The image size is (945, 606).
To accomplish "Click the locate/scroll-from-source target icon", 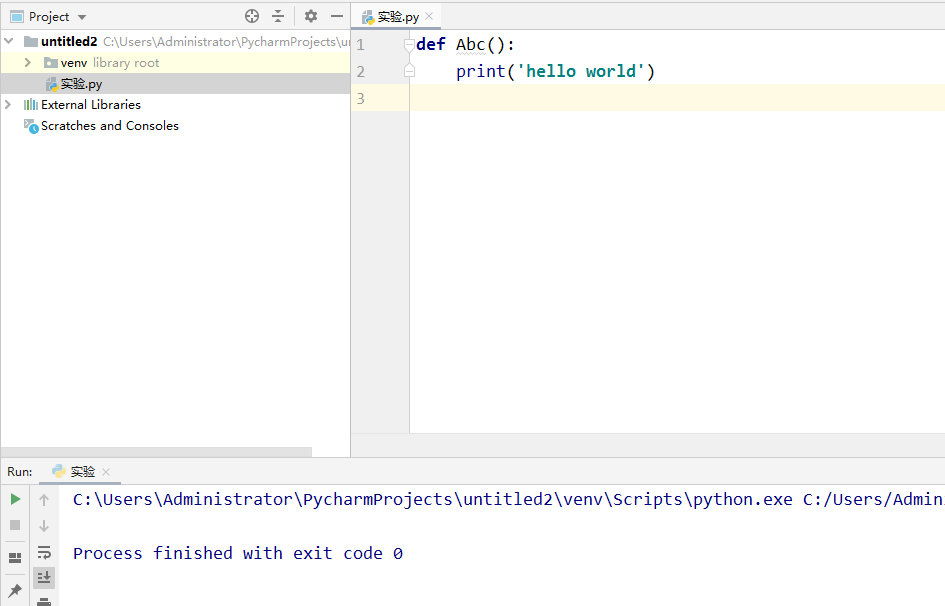I will 252,16.
